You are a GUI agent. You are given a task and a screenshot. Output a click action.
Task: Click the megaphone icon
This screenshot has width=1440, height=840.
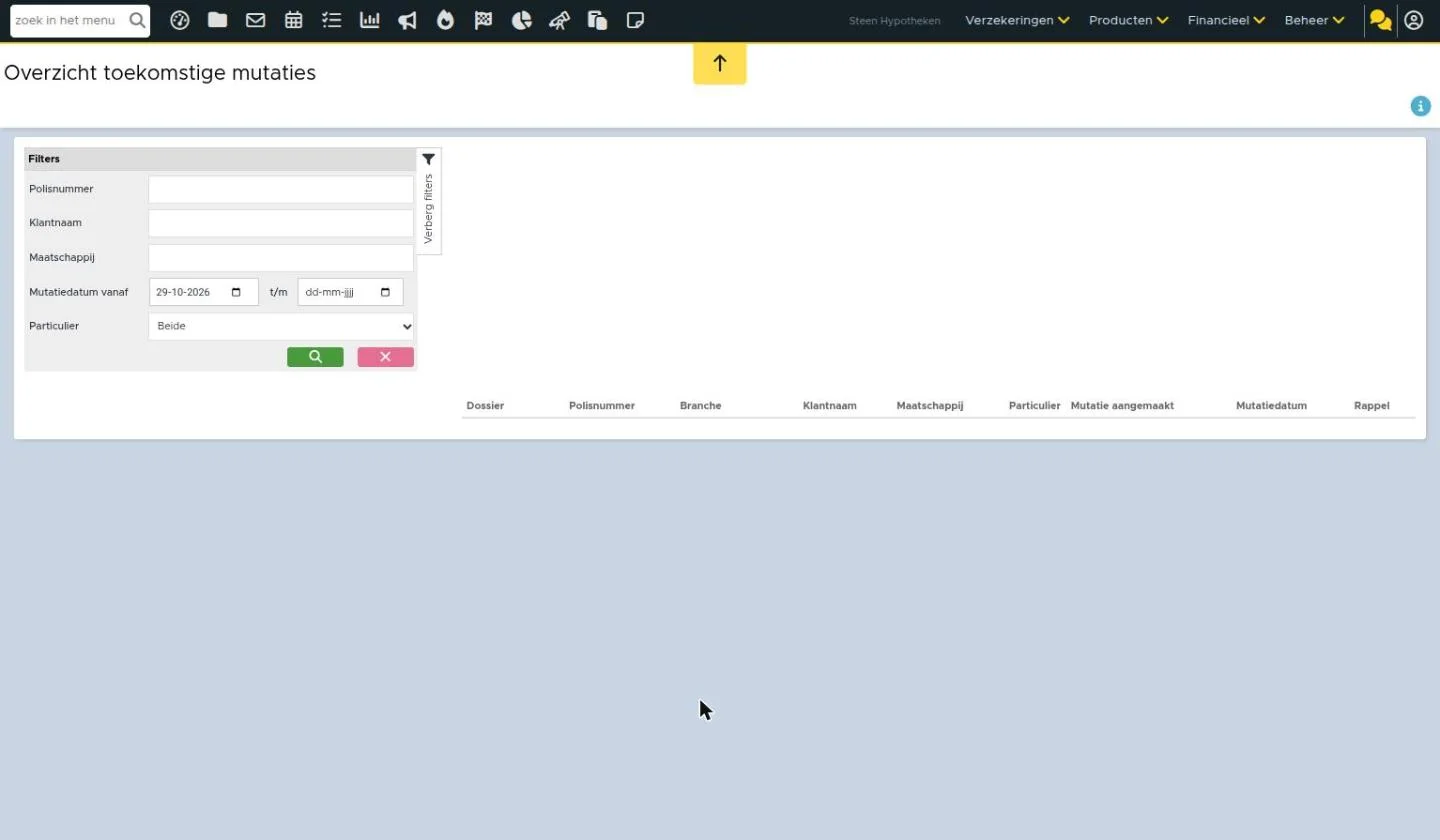click(x=408, y=20)
